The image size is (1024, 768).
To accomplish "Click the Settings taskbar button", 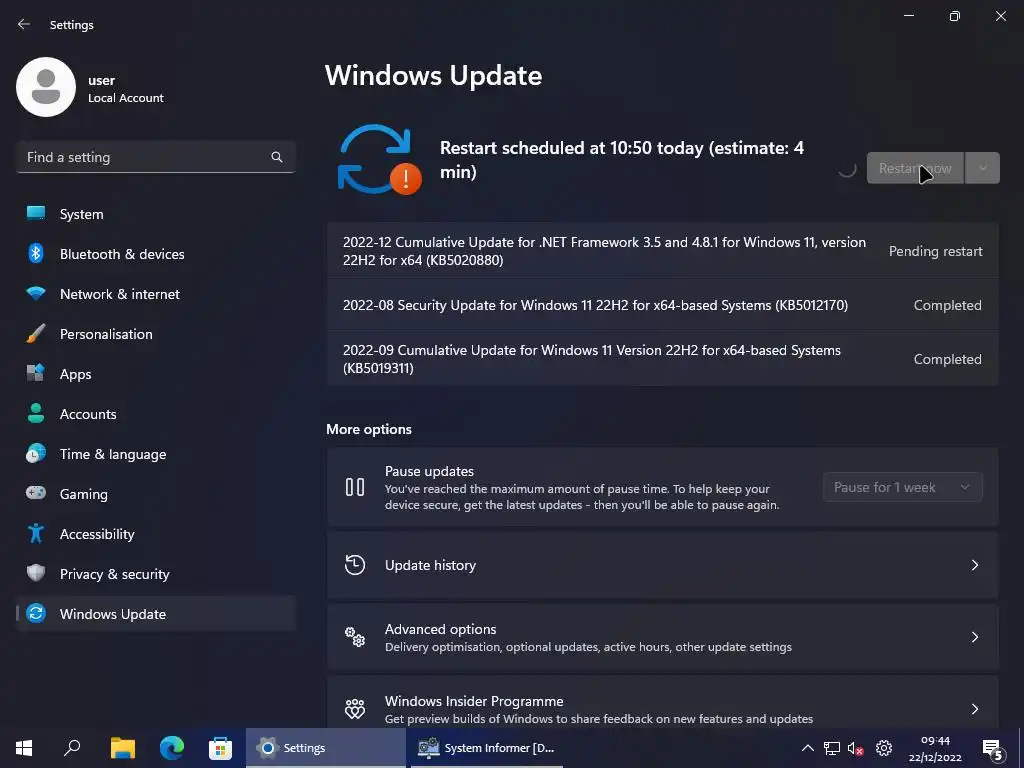I will [325, 748].
